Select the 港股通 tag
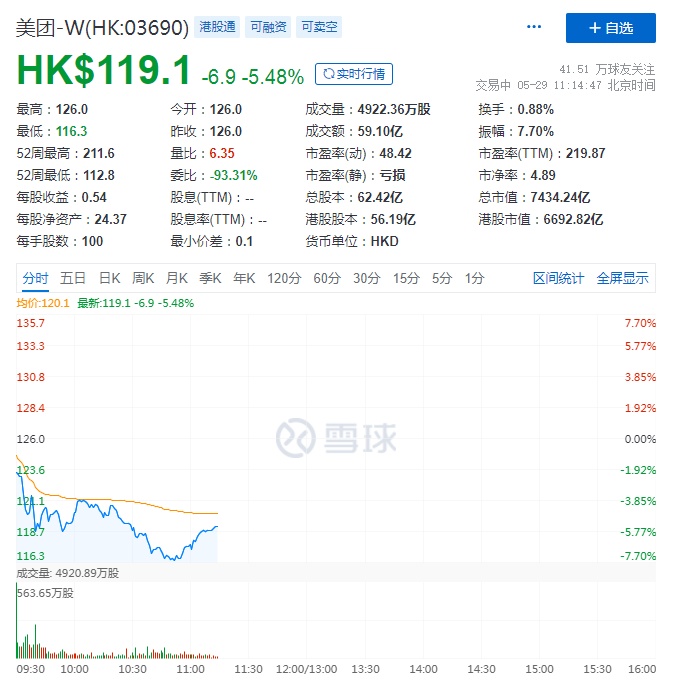Viewport: 676px width, 689px height. coord(217,27)
